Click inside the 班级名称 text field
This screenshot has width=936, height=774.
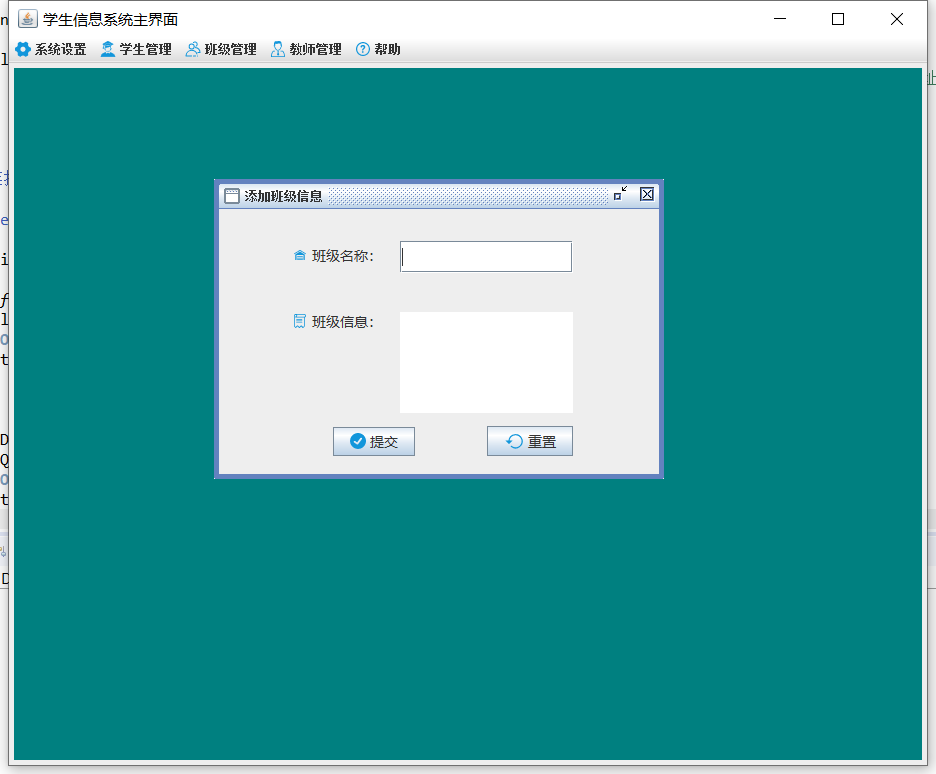[485, 256]
